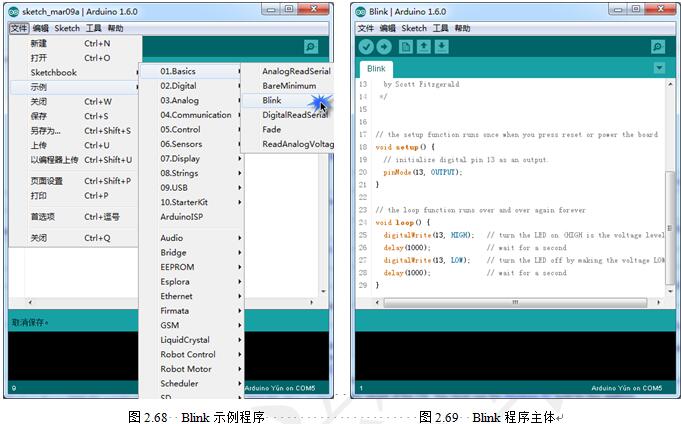
Task: Expand Robot Motor library examples
Action: pos(191,369)
